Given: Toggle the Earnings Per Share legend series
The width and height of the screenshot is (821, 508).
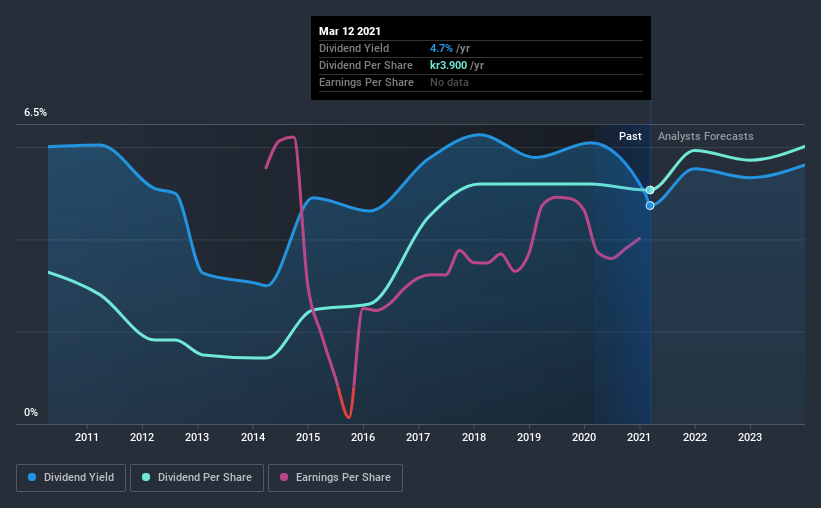Looking at the screenshot, I should 336,478.
